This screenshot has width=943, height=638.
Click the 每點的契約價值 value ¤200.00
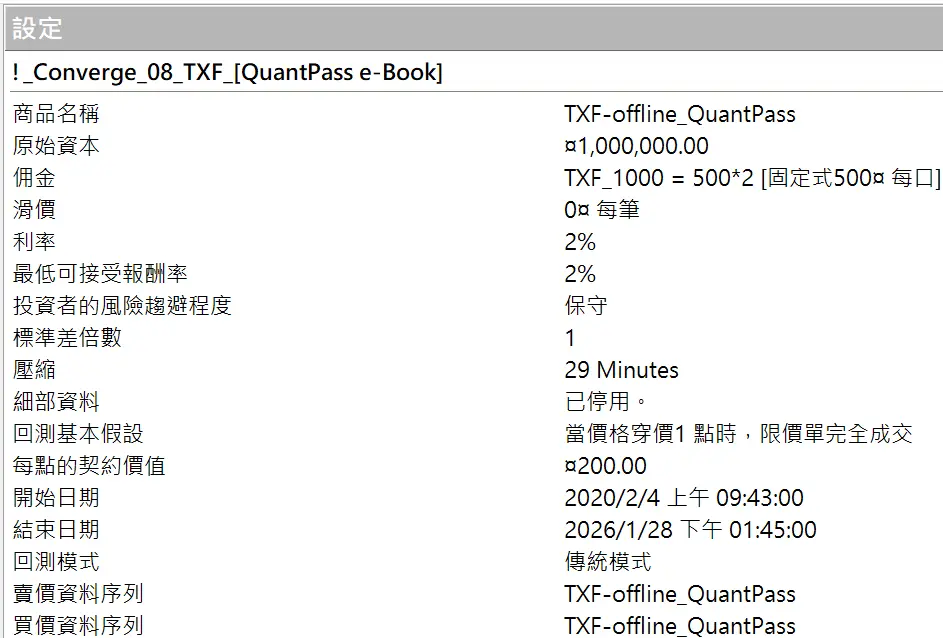pyautogui.click(x=605, y=466)
